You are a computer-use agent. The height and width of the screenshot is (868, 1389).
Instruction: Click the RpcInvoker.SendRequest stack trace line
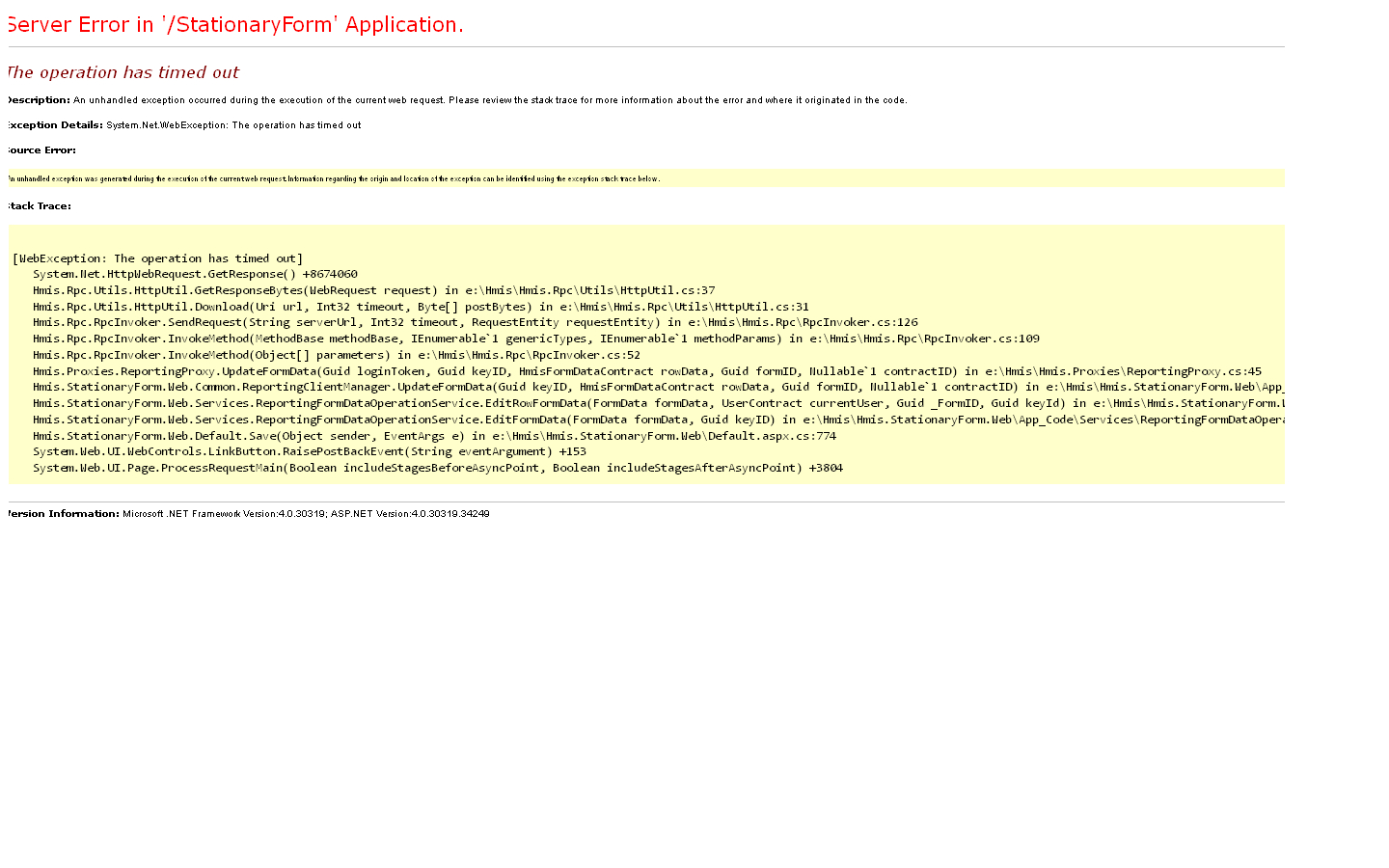click(475, 322)
